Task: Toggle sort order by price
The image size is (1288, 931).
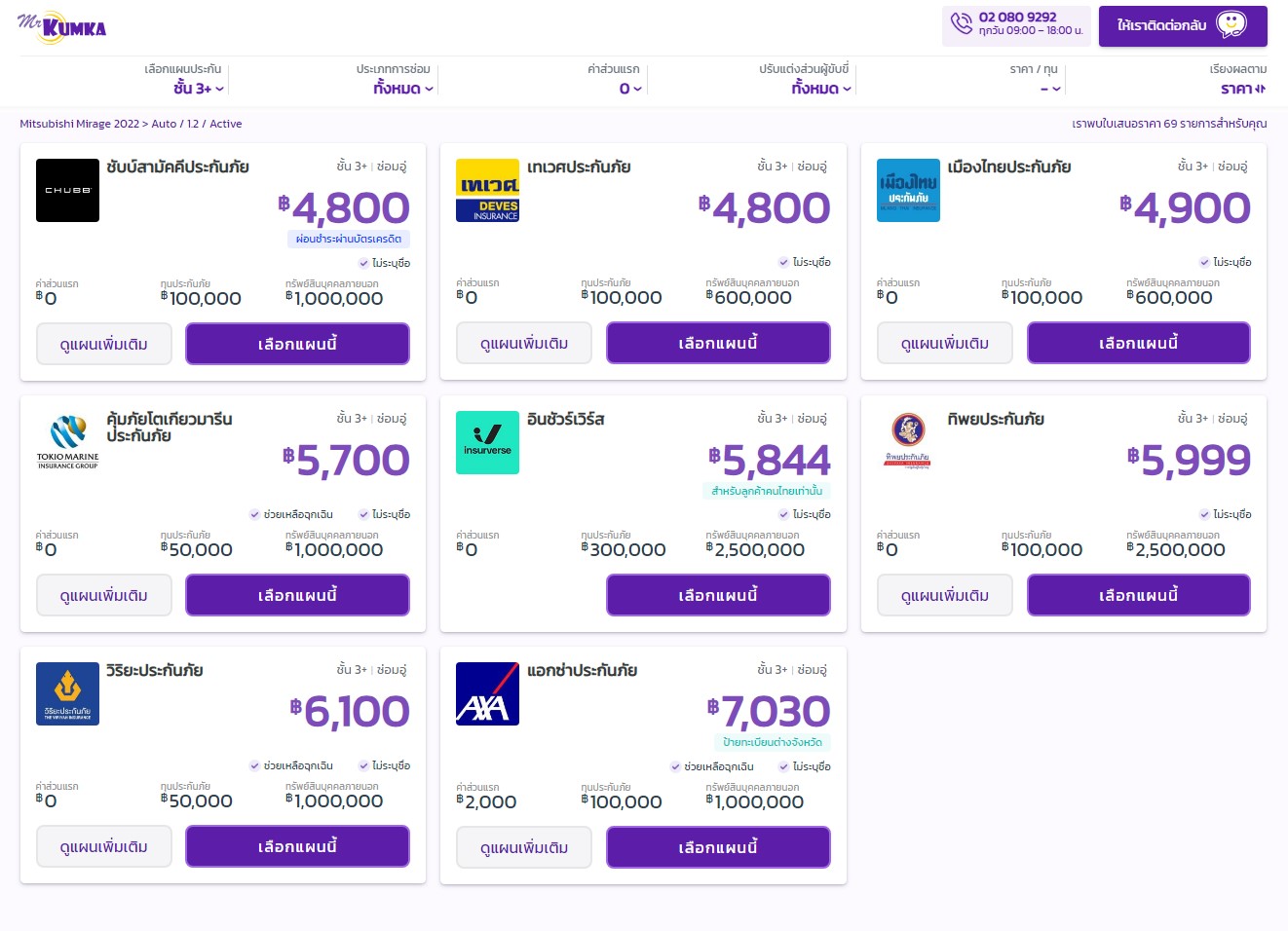Action: point(1243,89)
